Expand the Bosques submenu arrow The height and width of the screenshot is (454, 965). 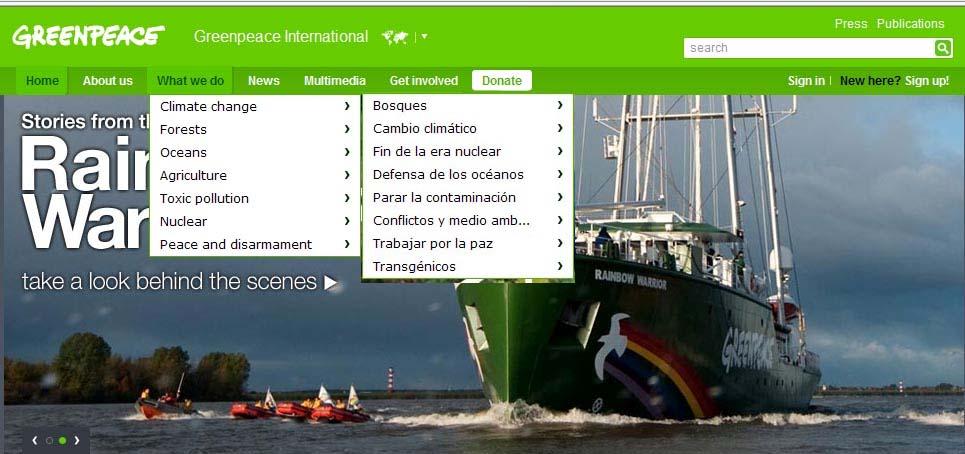pos(560,105)
